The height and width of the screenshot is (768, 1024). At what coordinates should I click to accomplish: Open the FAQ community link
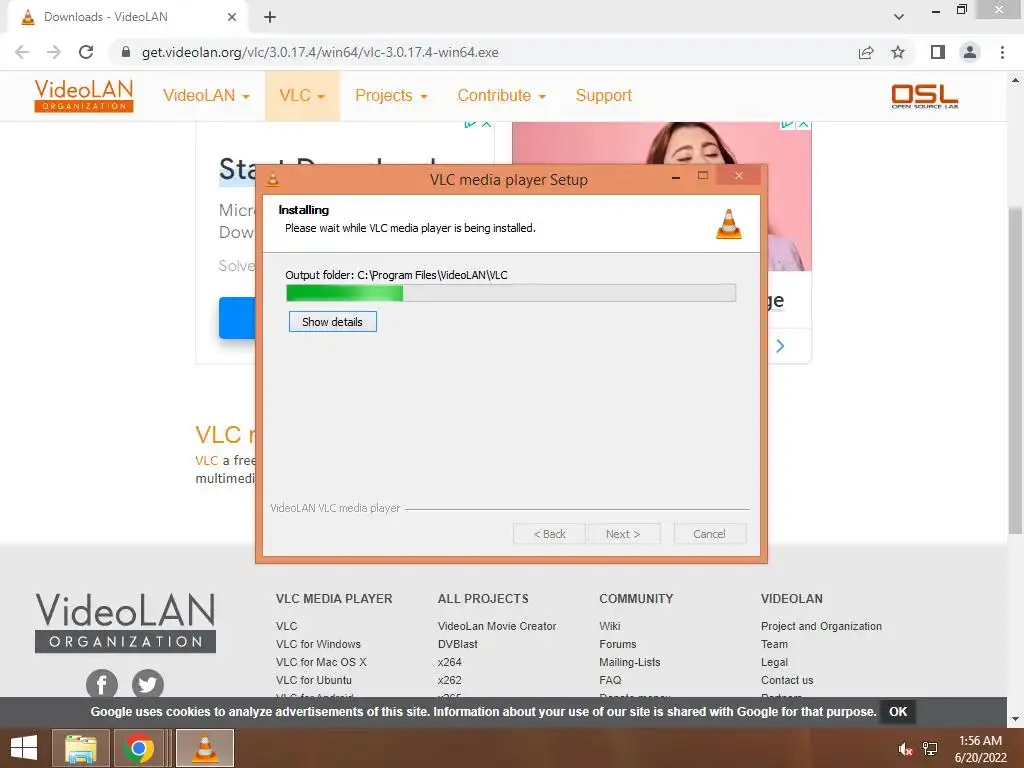click(610, 680)
